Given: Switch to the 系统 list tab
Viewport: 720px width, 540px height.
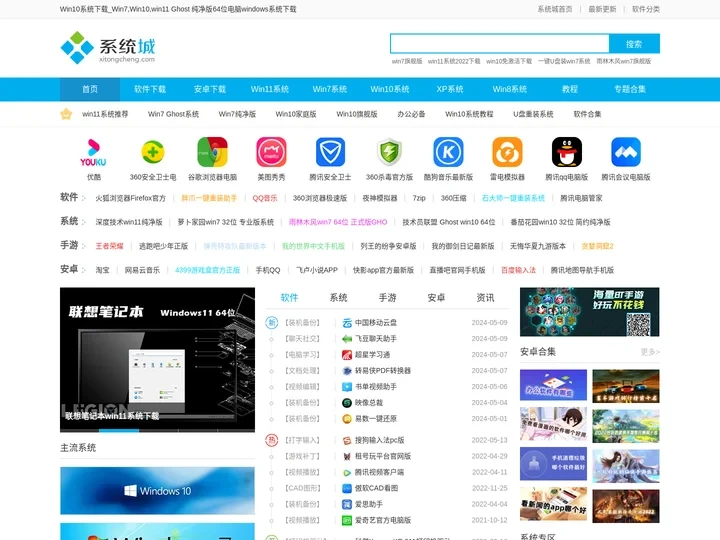Looking at the screenshot, I should 338,298.
